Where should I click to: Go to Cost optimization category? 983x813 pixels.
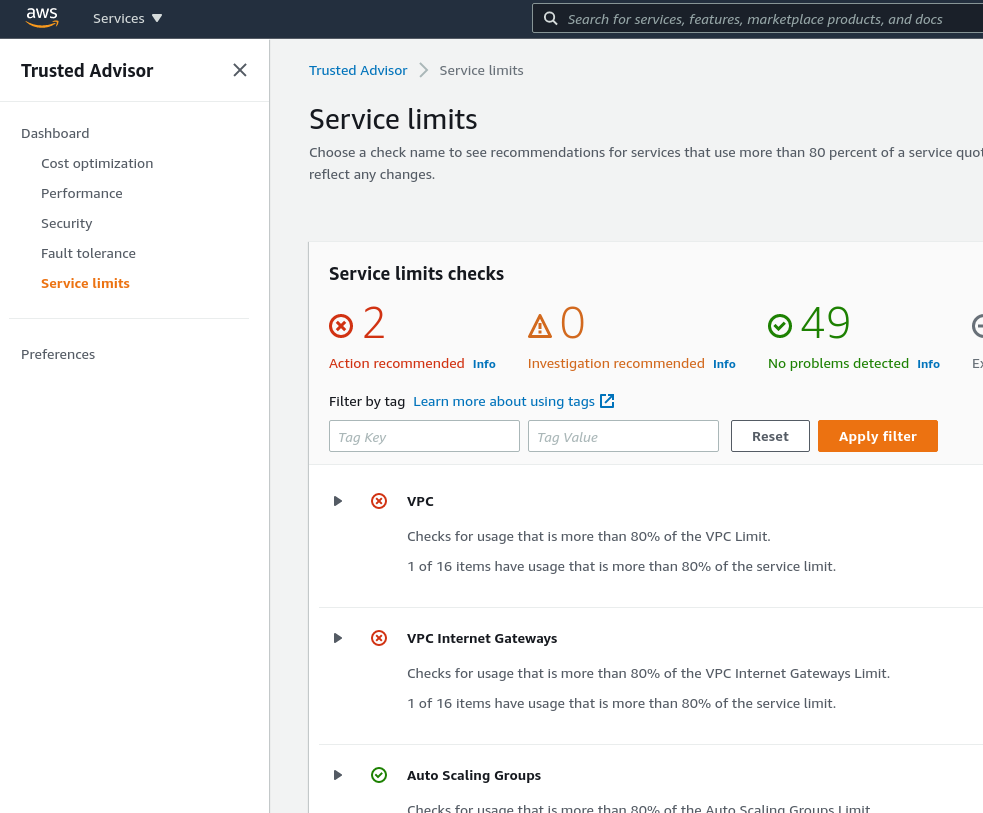pos(97,164)
